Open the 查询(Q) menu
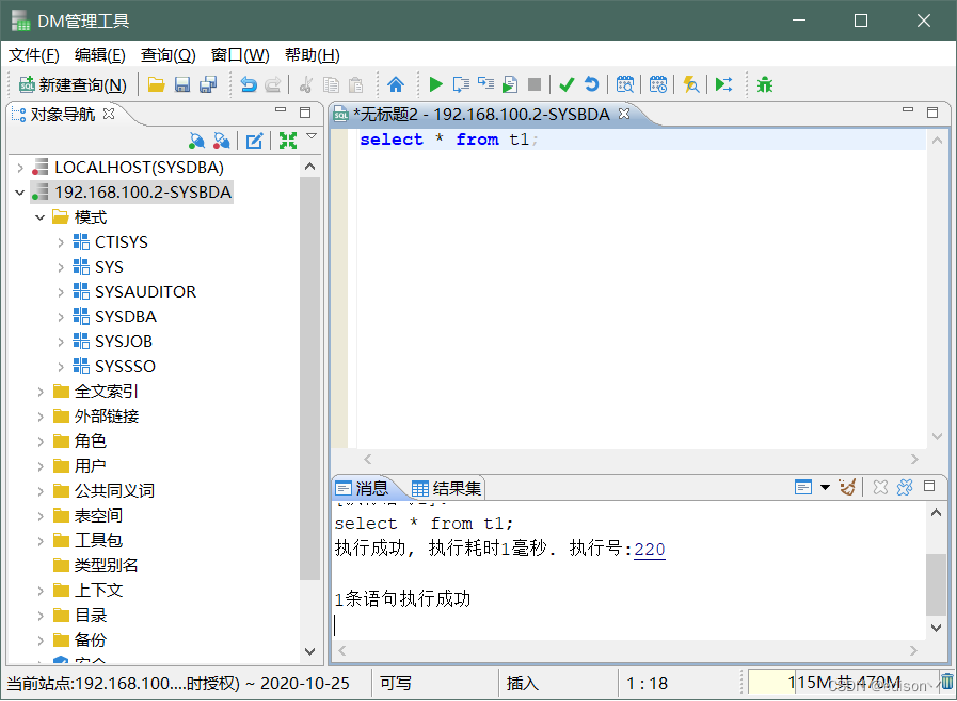This screenshot has height=701, width=957. (168, 56)
